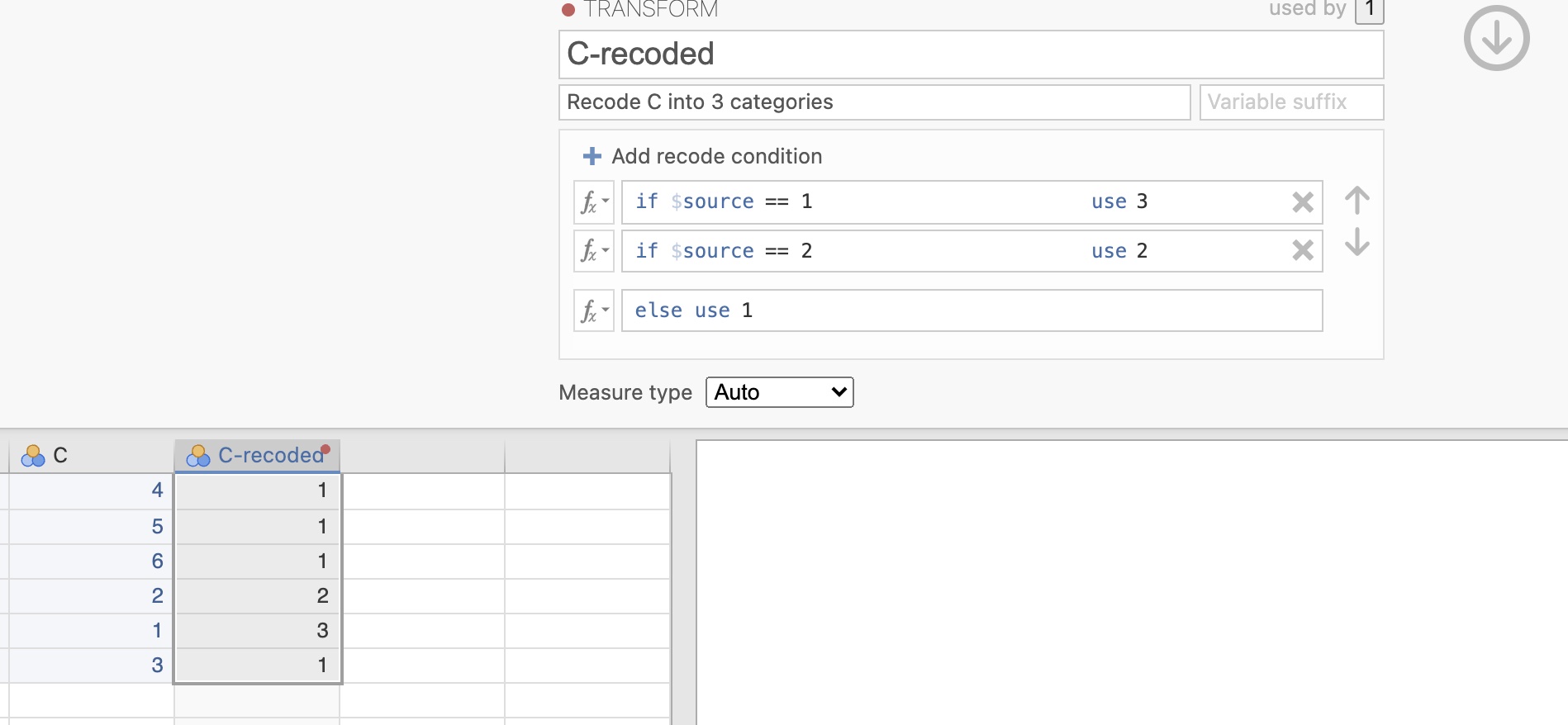Expand the Measure type dropdown
Image resolution: width=1568 pixels, height=725 pixels.
[779, 392]
